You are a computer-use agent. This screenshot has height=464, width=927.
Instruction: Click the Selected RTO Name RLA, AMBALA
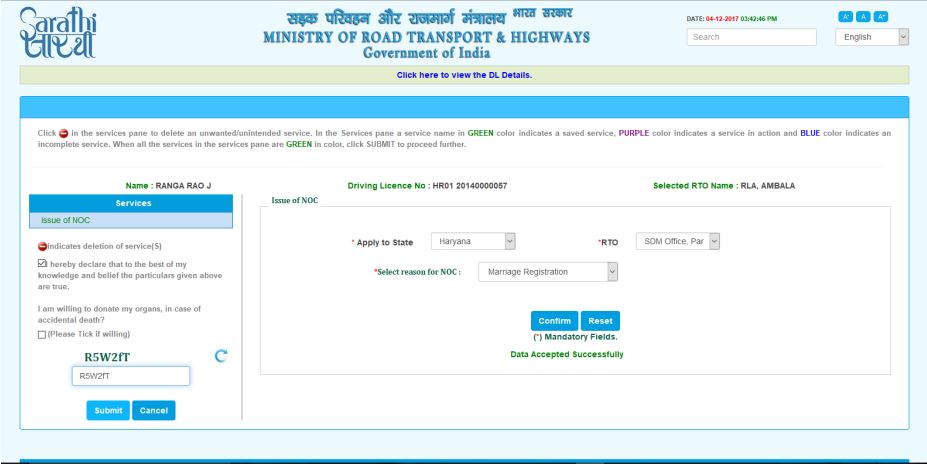pos(724,186)
